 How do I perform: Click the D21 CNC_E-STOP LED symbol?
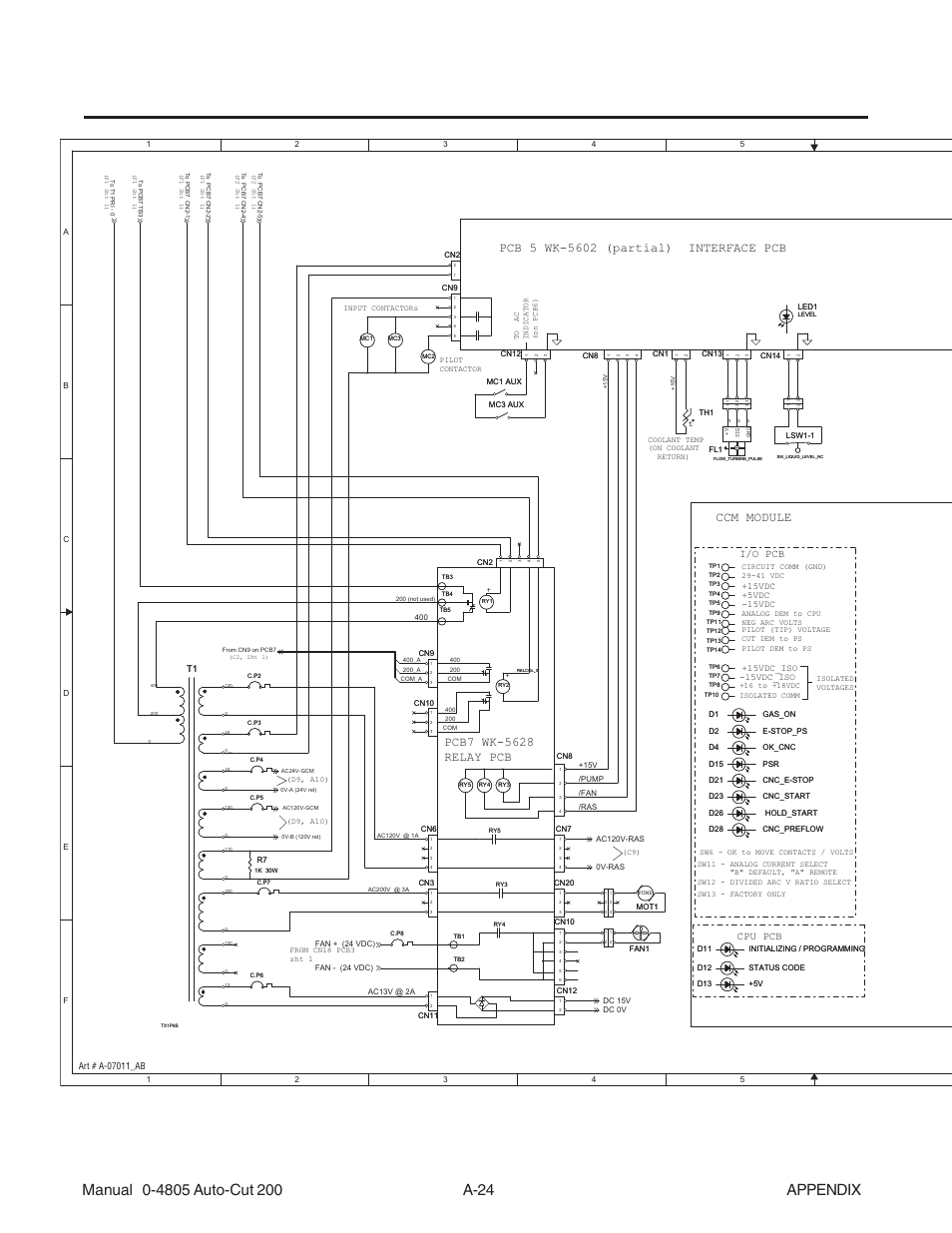click(x=740, y=780)
